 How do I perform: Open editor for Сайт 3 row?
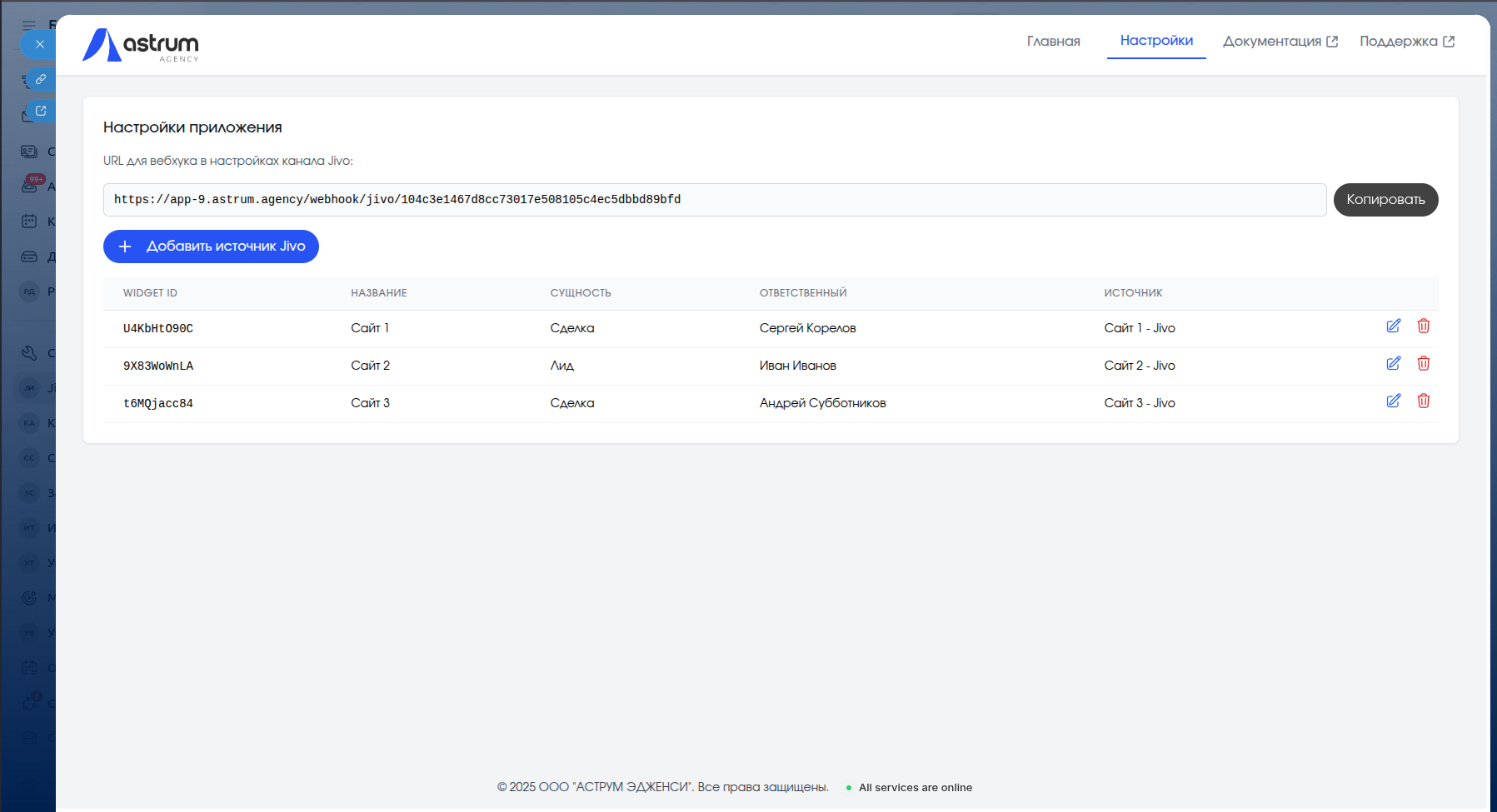(x=1393, y=401)
